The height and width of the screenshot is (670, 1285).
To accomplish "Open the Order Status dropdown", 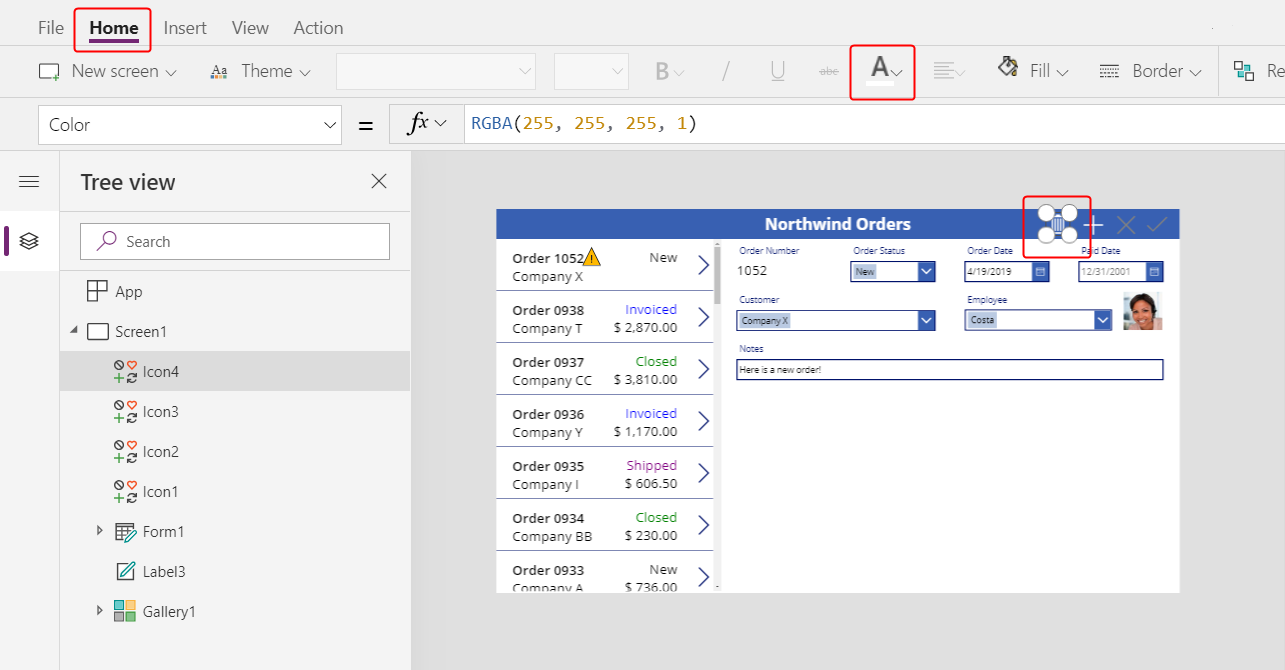I will click(x=926, y=271).
